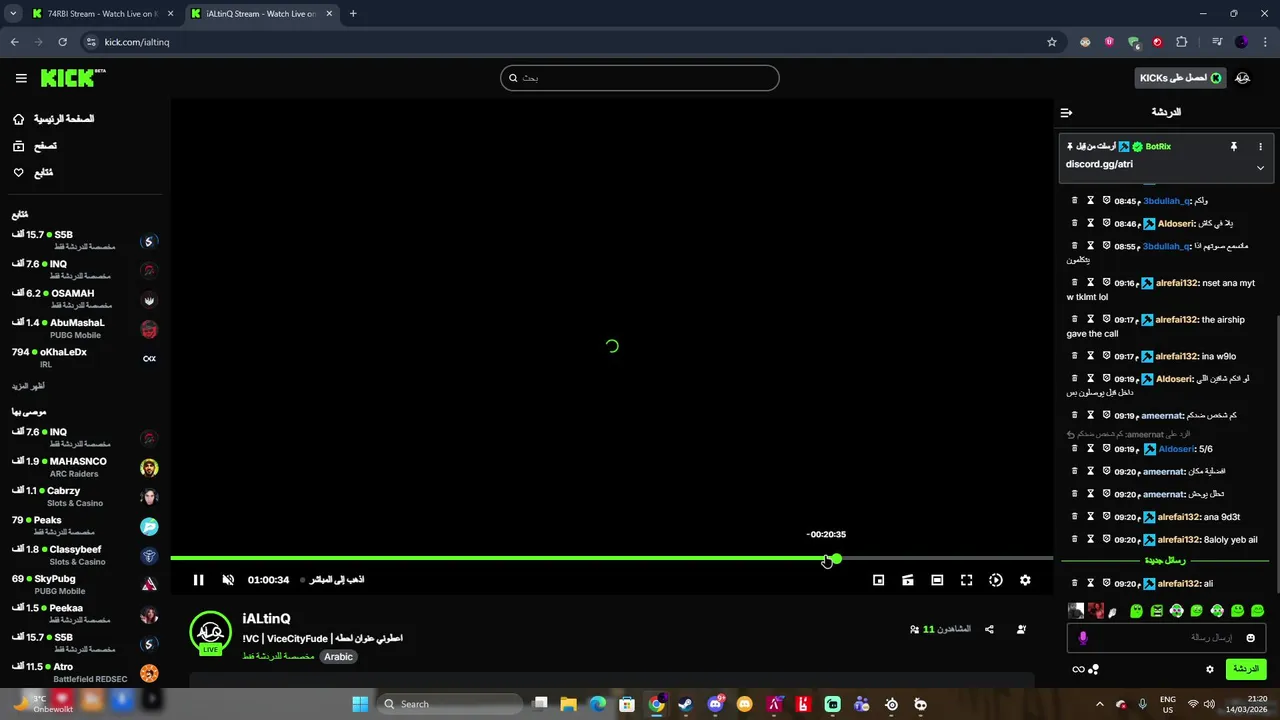Open recommended channel SkyPubg

pos(85,584)
